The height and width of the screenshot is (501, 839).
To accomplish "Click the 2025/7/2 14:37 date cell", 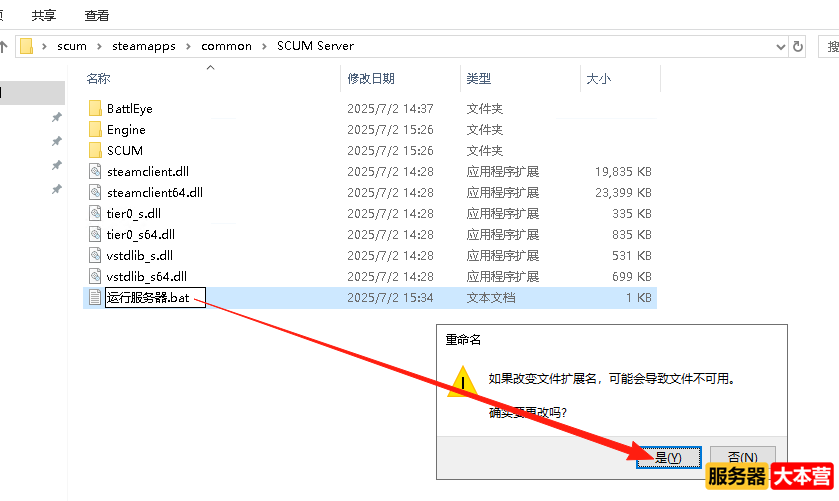I will [390, 109].
